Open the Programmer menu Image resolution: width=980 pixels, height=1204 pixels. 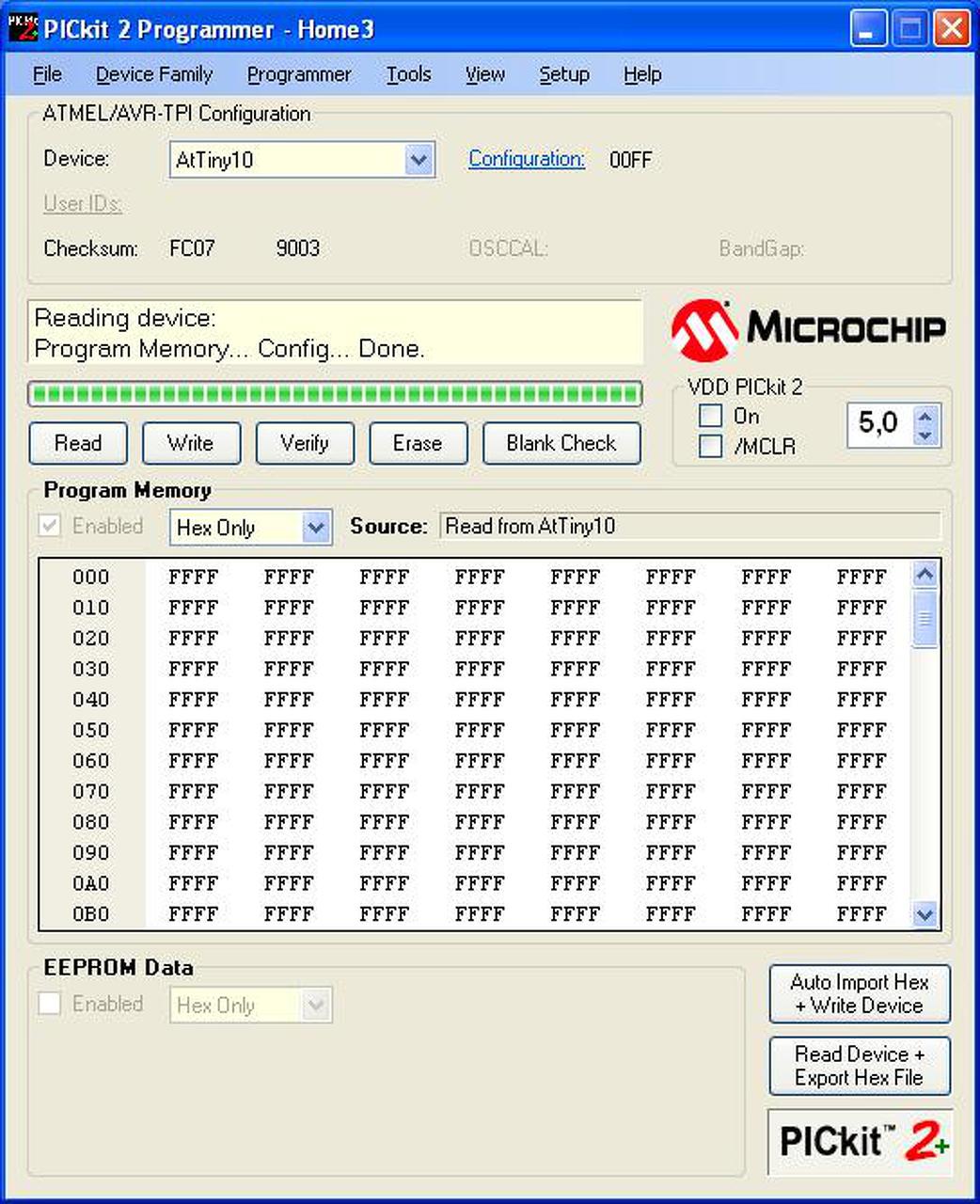point(299,74)
